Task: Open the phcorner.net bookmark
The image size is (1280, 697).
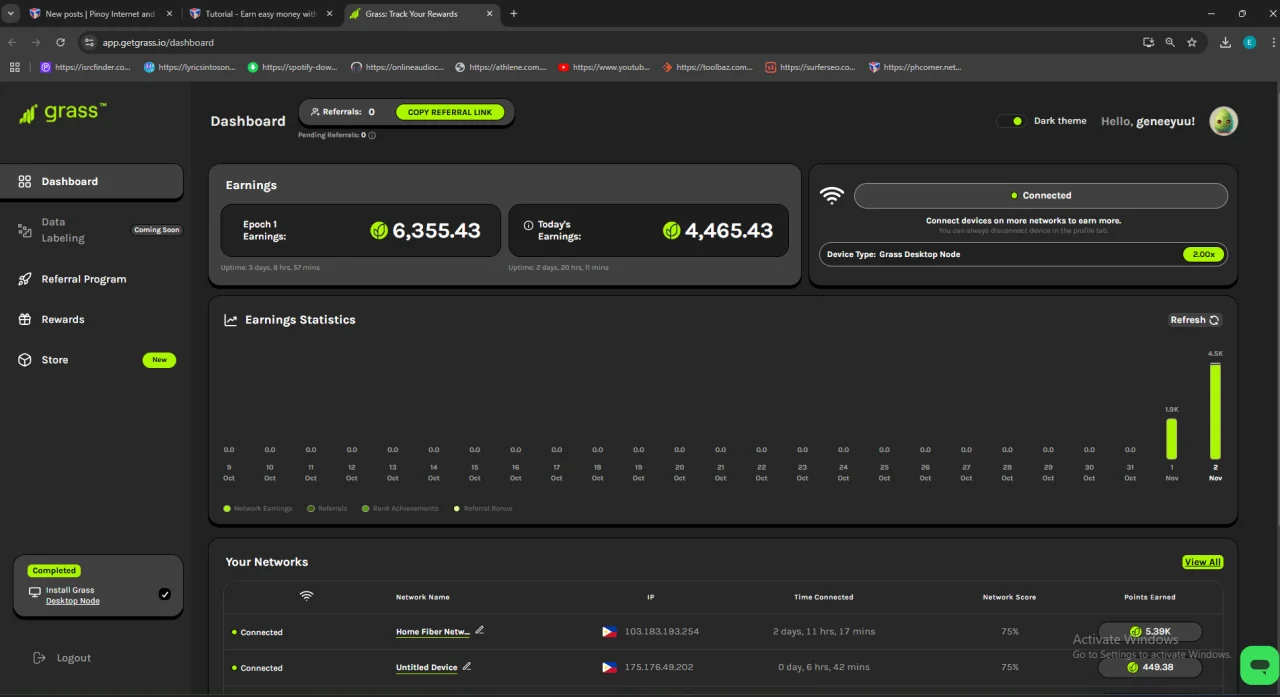Action: point(915,67)
